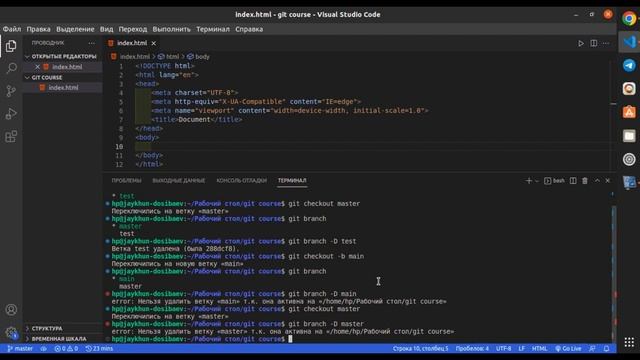The width and height of the screenshot is (640, 360).
Task: Switch to Консоль отладки panel tab
Action: pyautogui.click(x=242, y=180)
